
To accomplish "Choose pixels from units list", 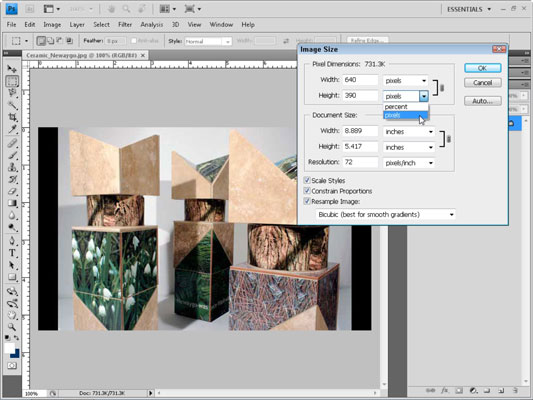I will [406, 115].
